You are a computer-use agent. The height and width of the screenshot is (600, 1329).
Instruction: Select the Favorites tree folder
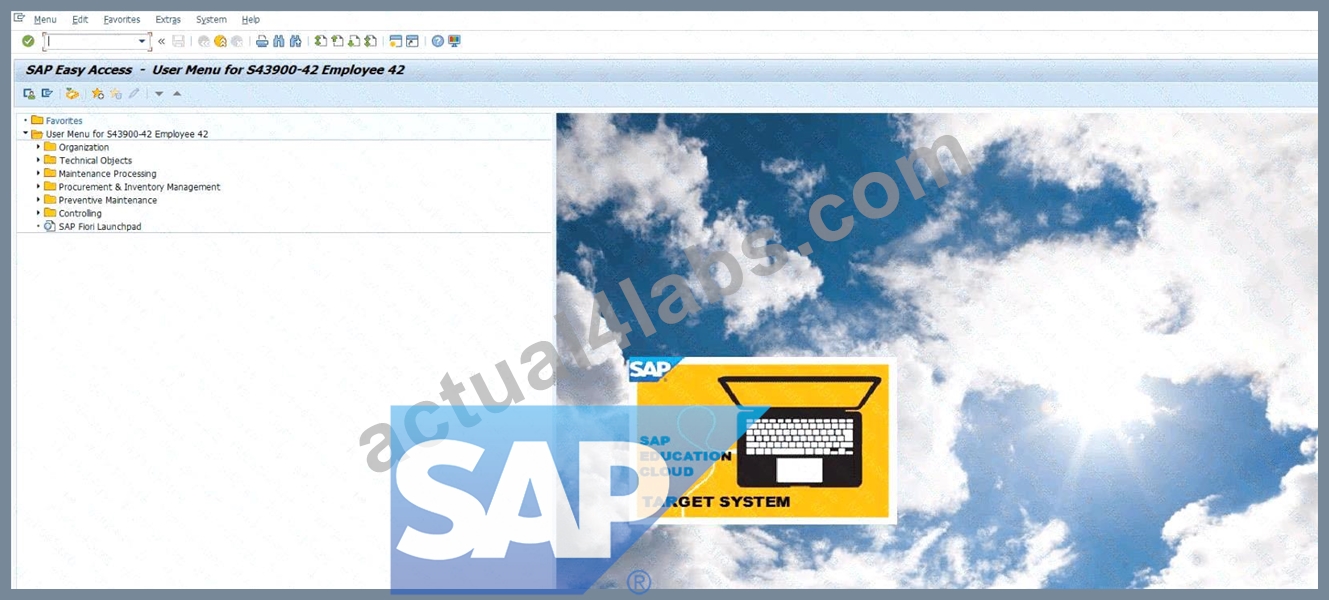(57, 121)
